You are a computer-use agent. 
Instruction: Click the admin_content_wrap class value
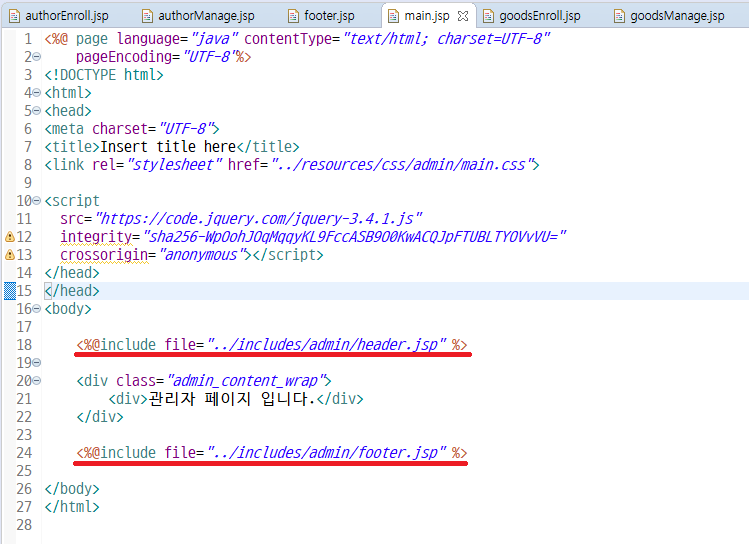pos(245,381)
